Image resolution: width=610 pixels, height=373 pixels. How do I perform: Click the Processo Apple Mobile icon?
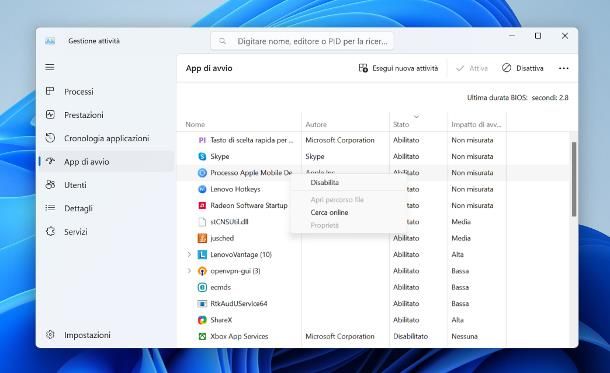tap(202, 173)
